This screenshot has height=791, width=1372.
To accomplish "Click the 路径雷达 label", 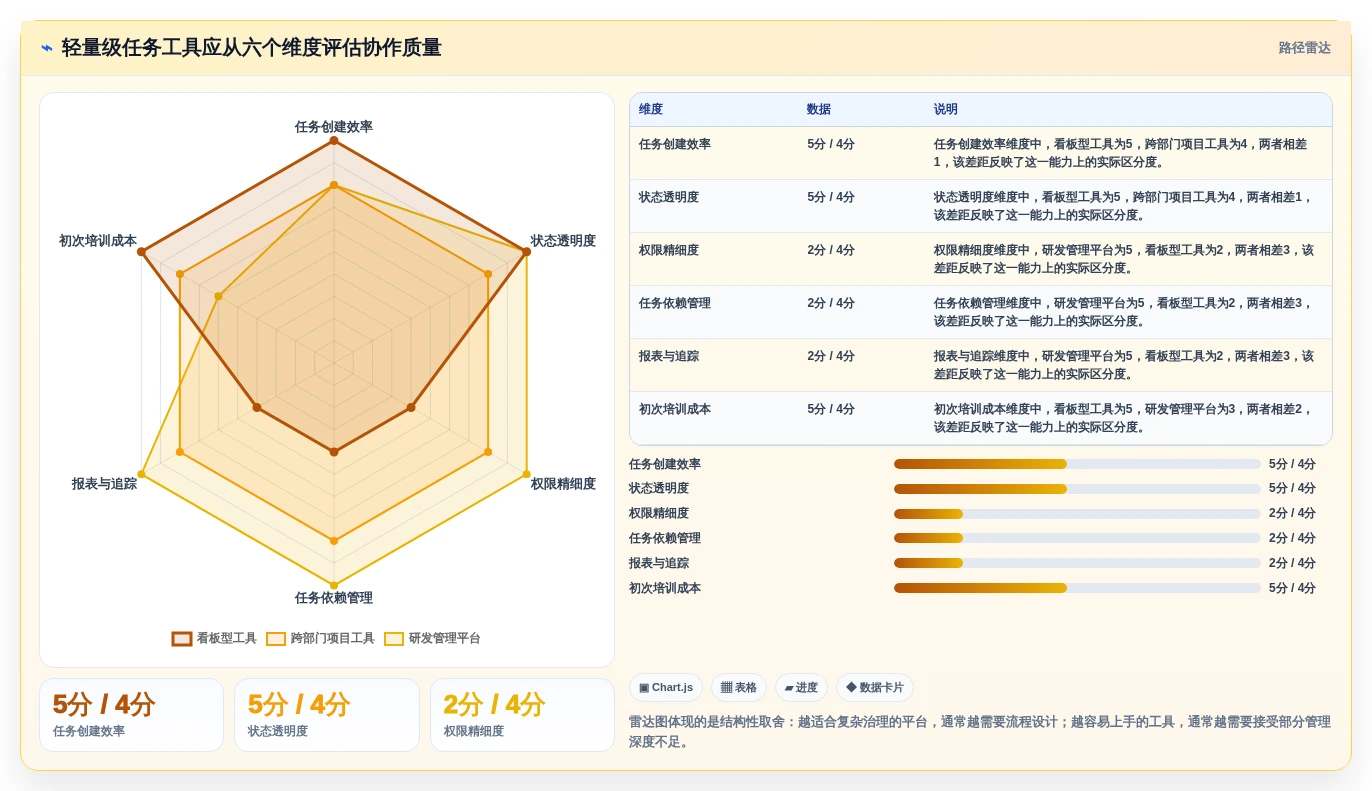I will click(x=1304, y=48).
